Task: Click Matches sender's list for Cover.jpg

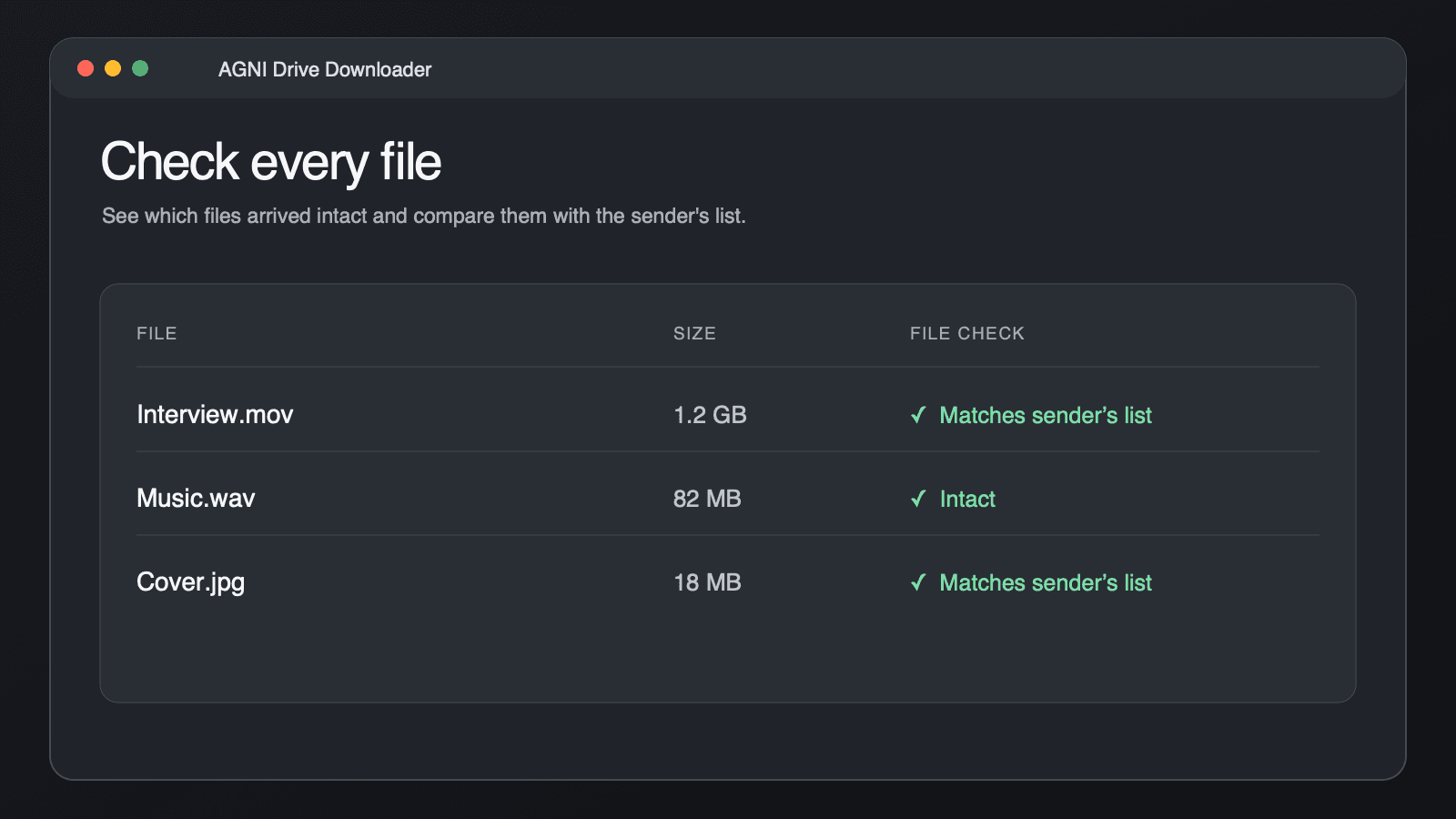Action: [1046, 582]
